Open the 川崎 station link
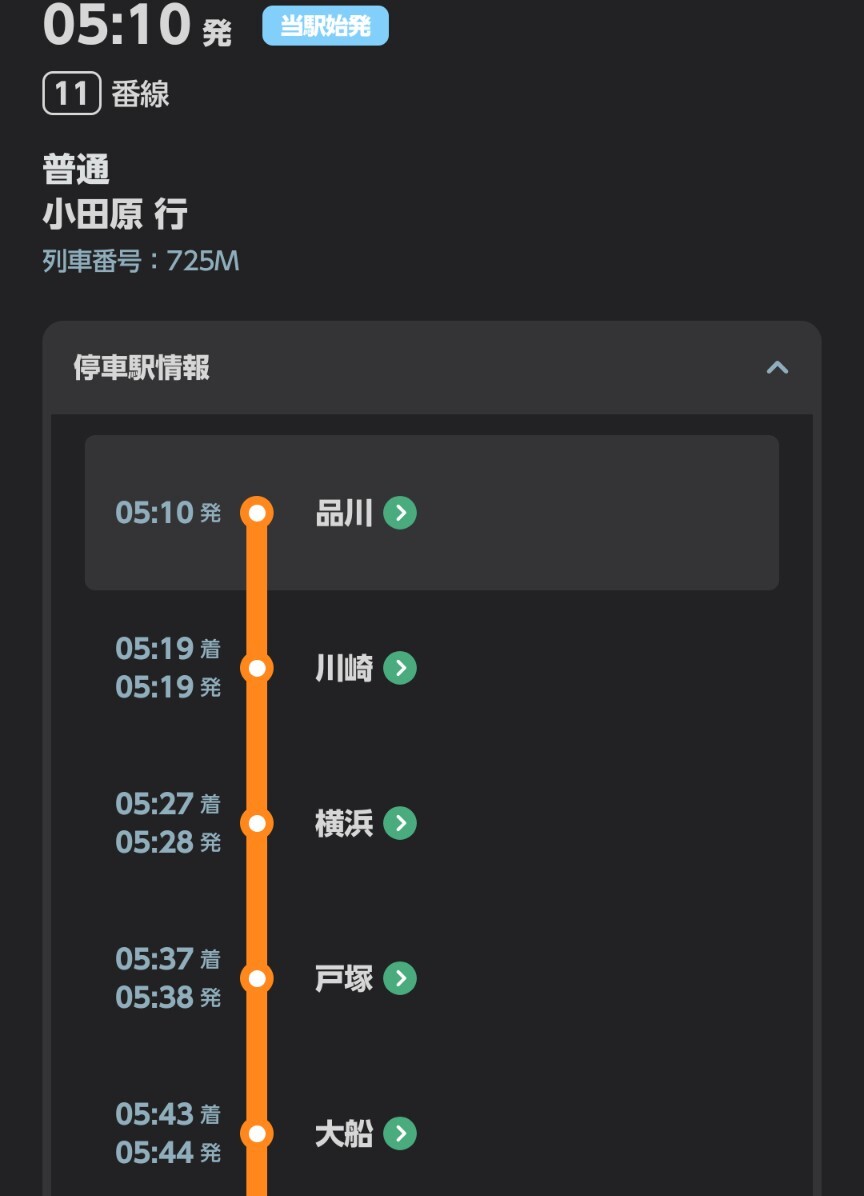864x1196 pixels. click(344, 668)
